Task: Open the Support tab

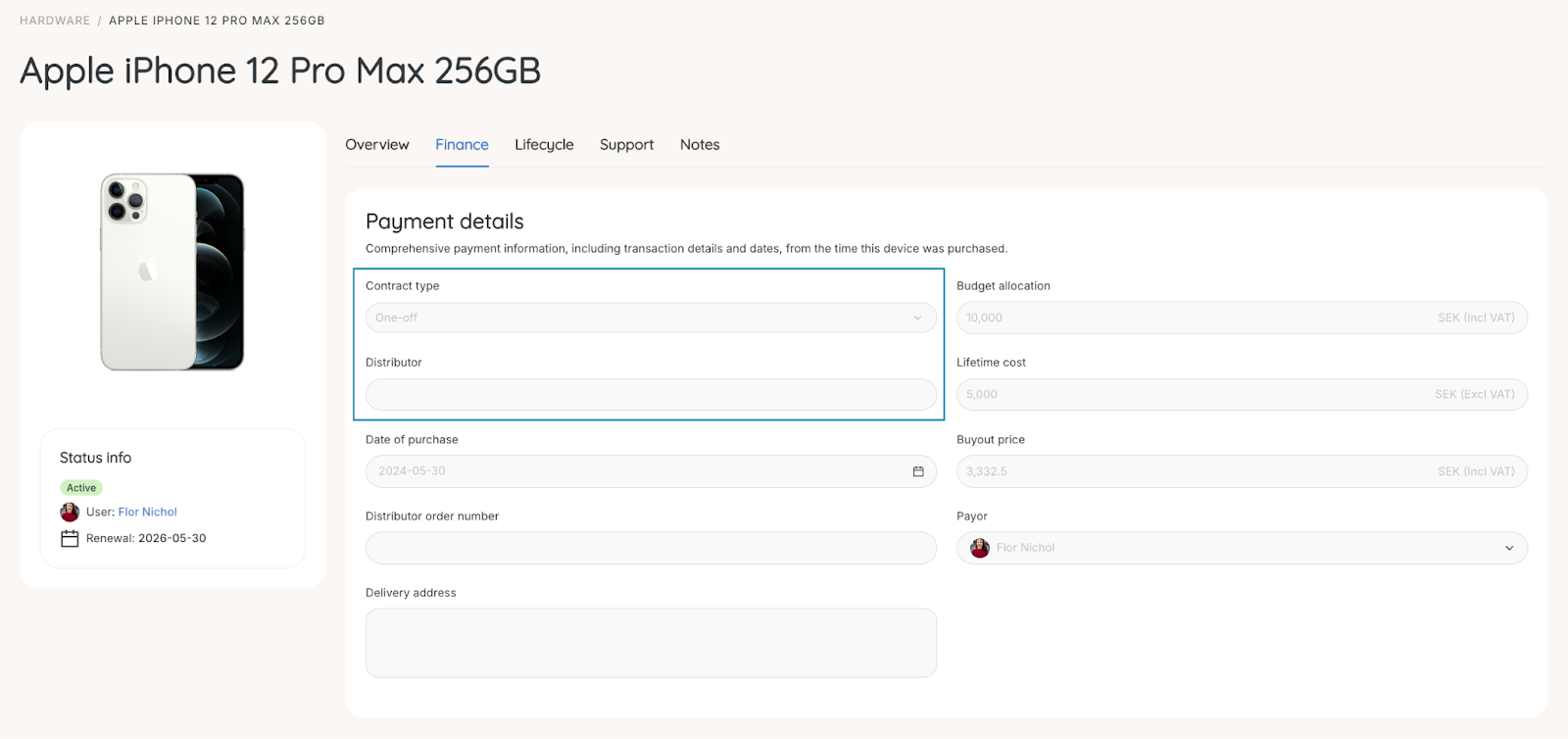Action: (626, 144)
